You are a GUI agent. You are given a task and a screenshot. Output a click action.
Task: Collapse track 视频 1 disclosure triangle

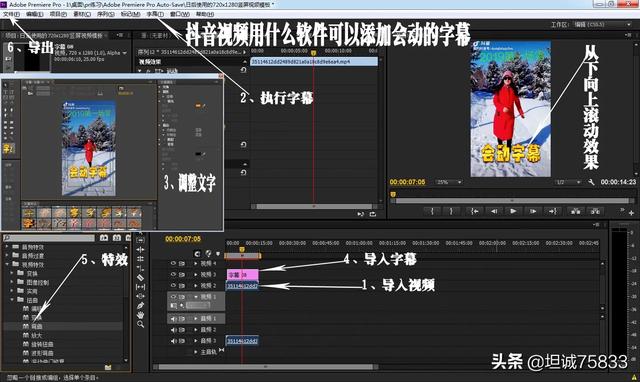pyautogui.click(x=196, y=297)
